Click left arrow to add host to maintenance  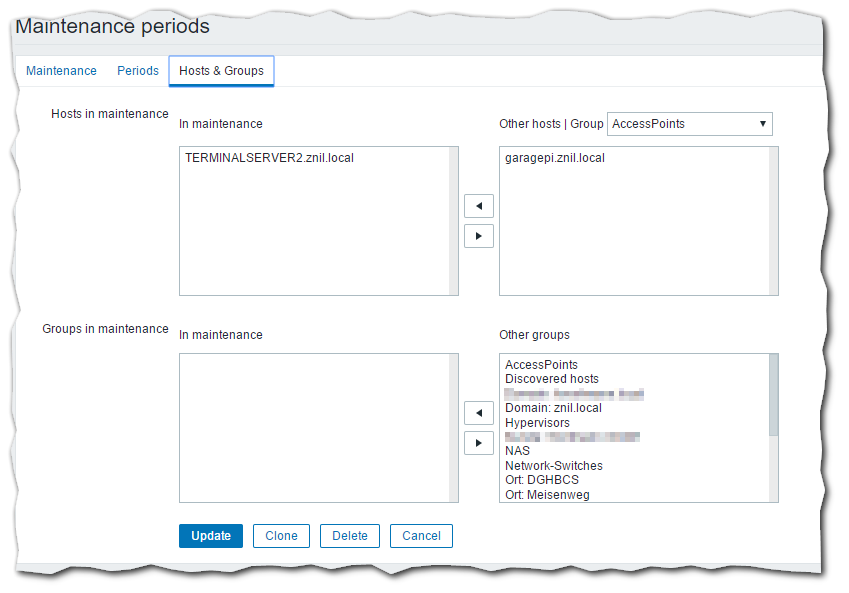[x=479, y=206]
